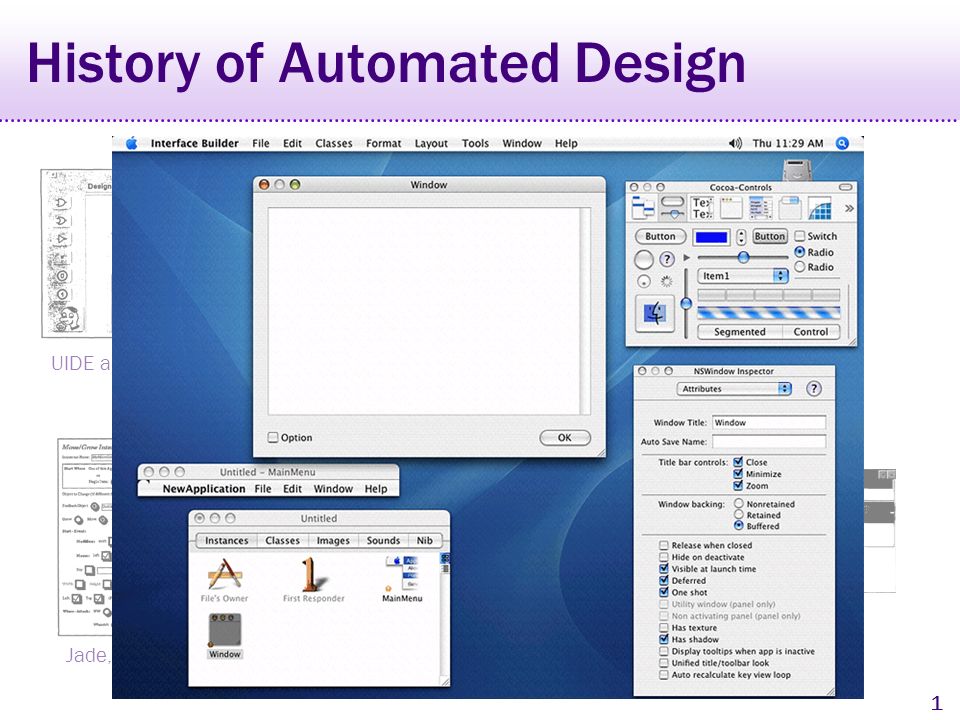960x720 pixels.
Task: Open the Help menu in MainMenu window
Action: pyautogui.click(x=376, y=489)
